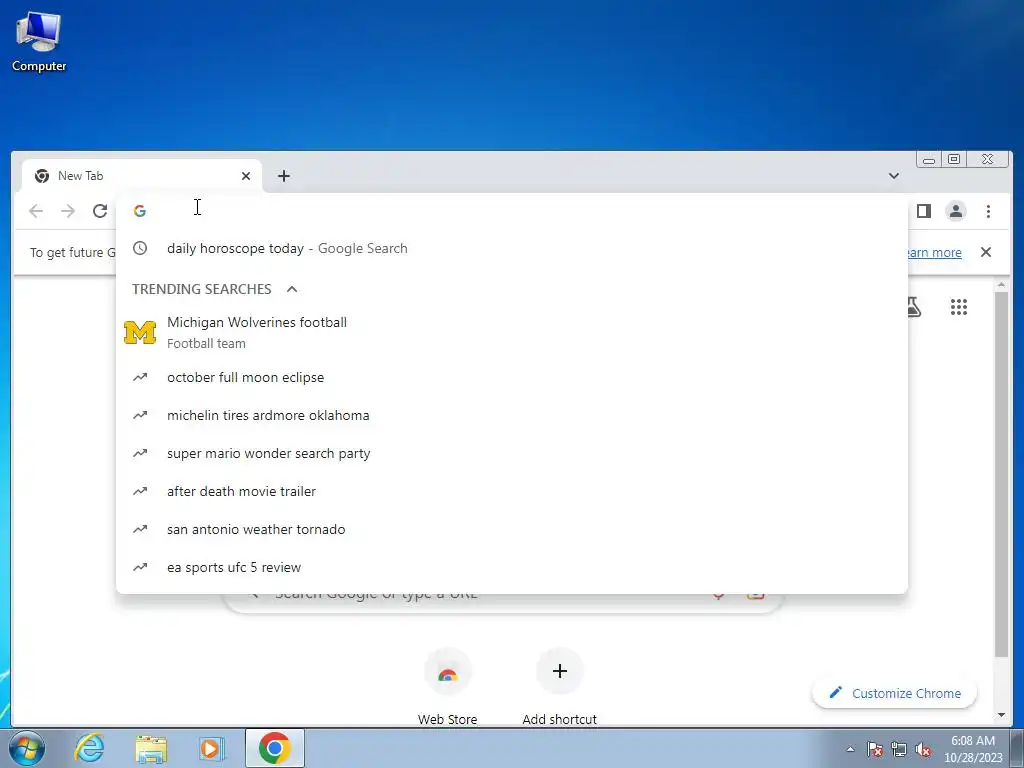1024x768 pixels.
Task: Go back using the back arrow
Action: point(36,211)
